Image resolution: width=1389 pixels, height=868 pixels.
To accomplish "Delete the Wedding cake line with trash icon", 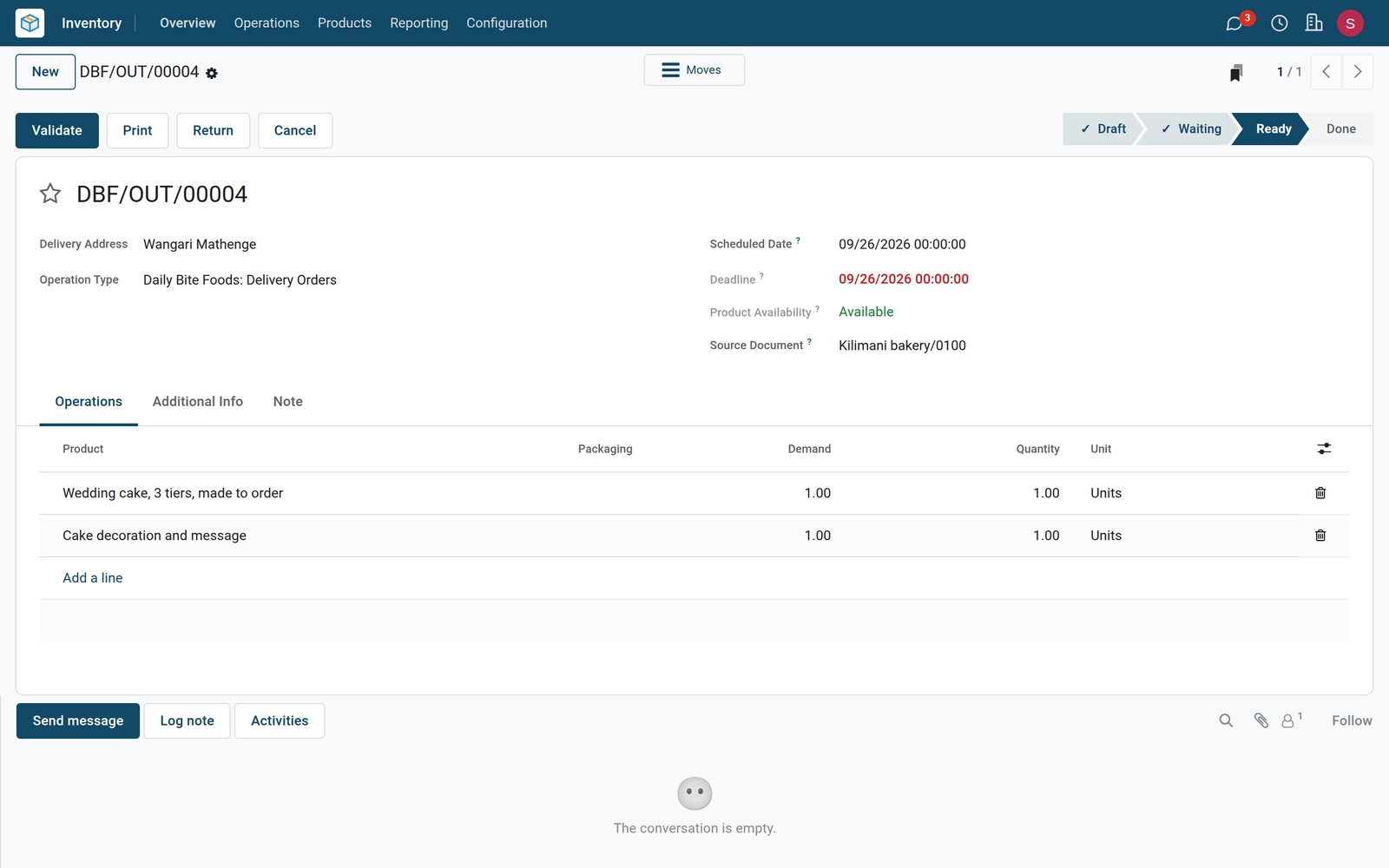I will coord(1320,493).
